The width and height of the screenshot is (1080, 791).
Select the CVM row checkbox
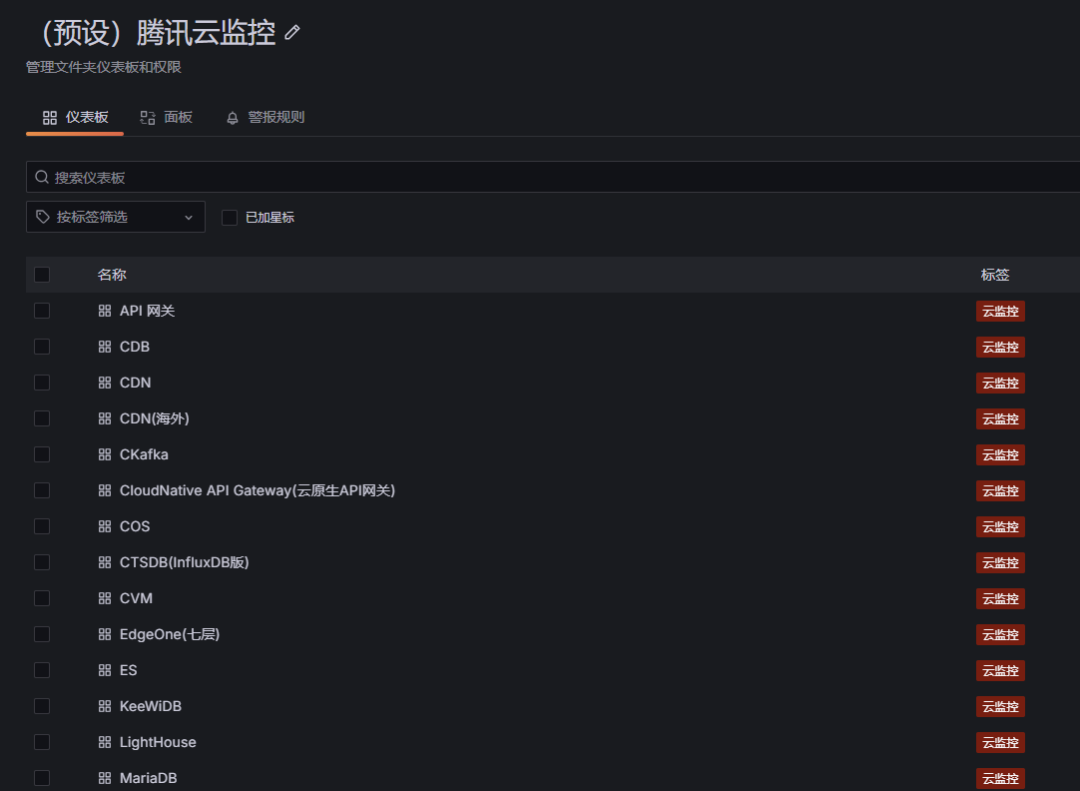coord(42,598)
